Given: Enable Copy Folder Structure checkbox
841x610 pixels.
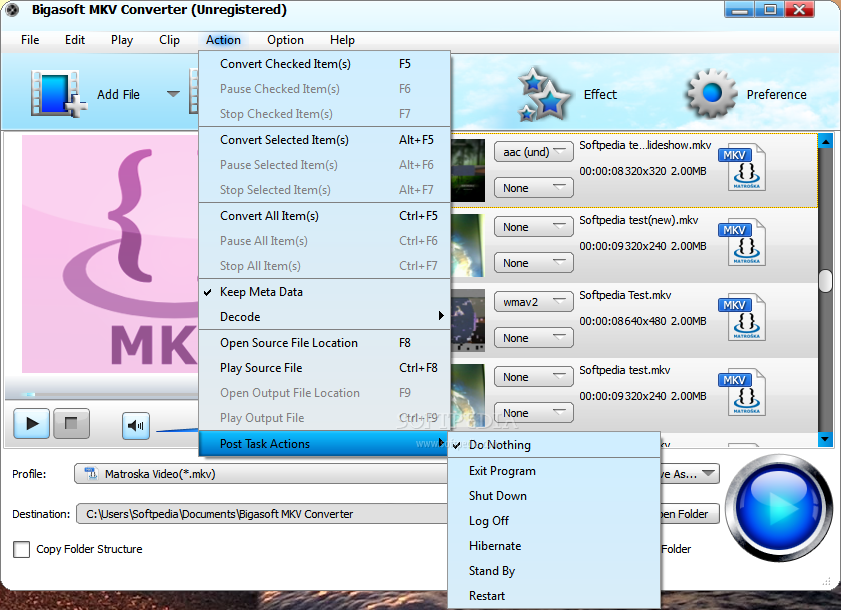Looking at the screenshot, I should (x=21, y=549).
